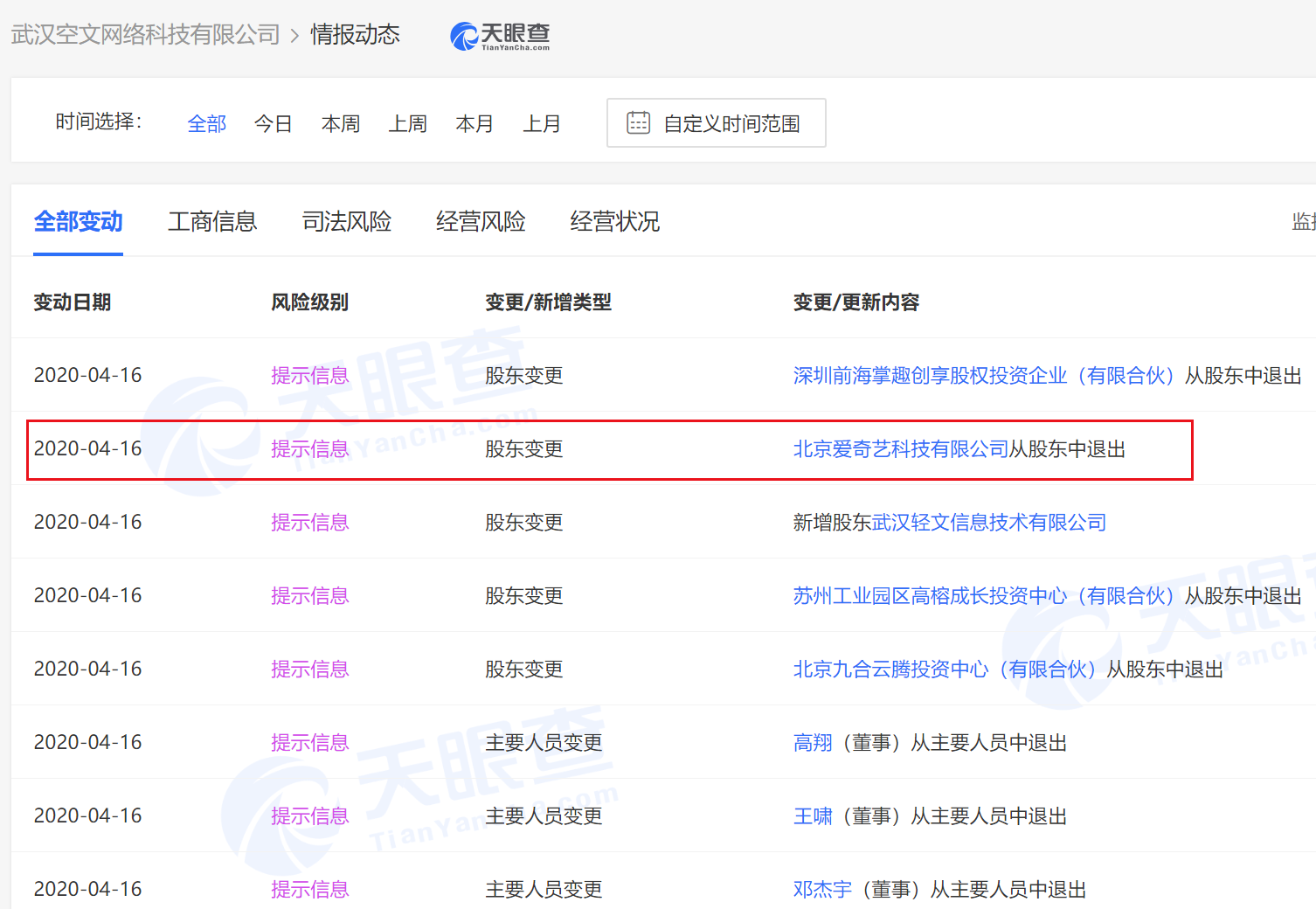Click 主要人员变更 in 王啸 row
This screenshot has height=909, width=1316.
[x=544, y=816]
